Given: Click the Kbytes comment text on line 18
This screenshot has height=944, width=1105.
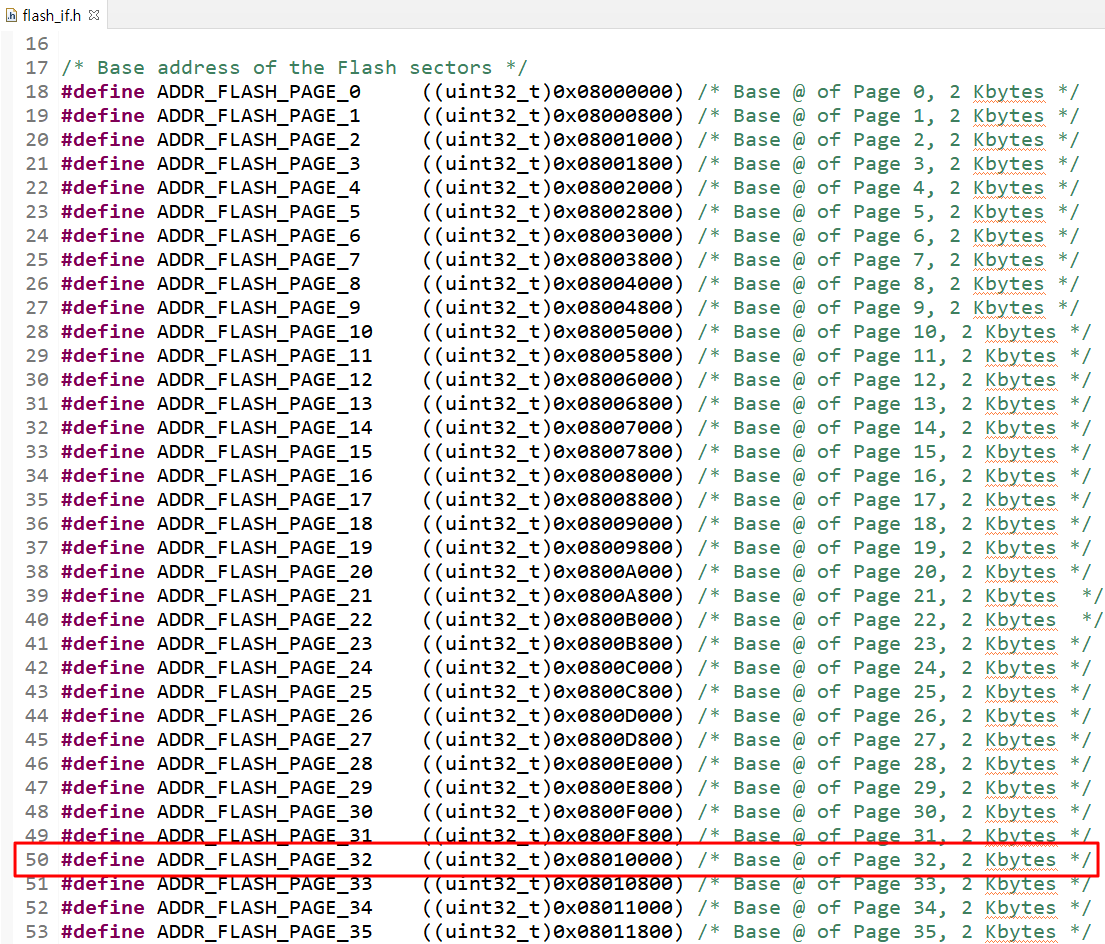Looking at the screenshot, I should (1008, 91).
